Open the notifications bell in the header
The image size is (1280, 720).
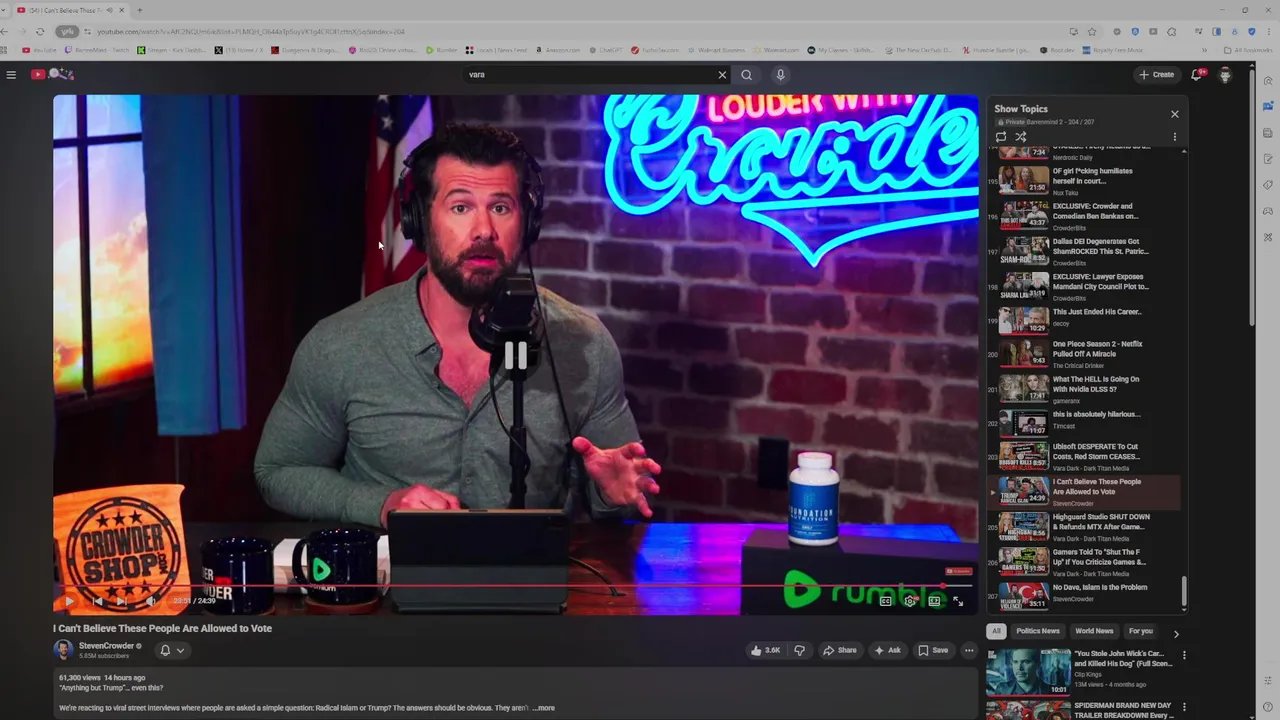pos(1196,74)
